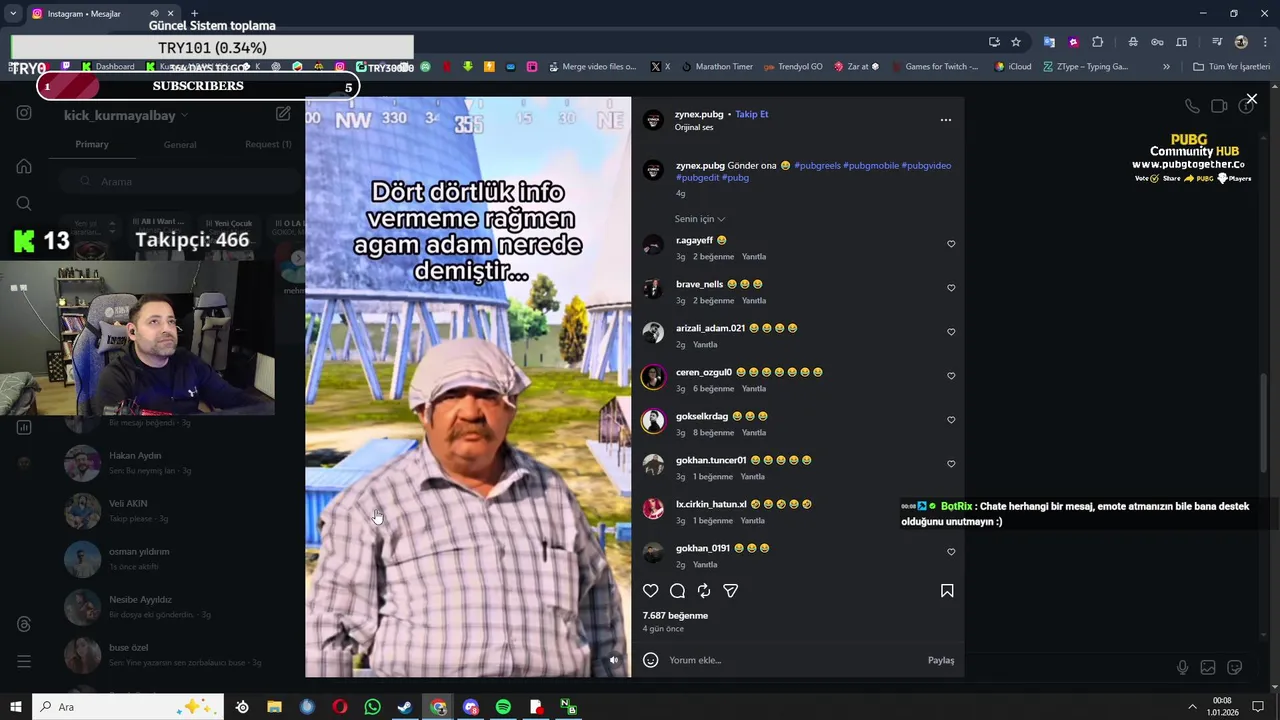Open the #pubgvideo hashtag
Screen dimensions: 1280x720
pyautogui.click(x=926, y=166)
